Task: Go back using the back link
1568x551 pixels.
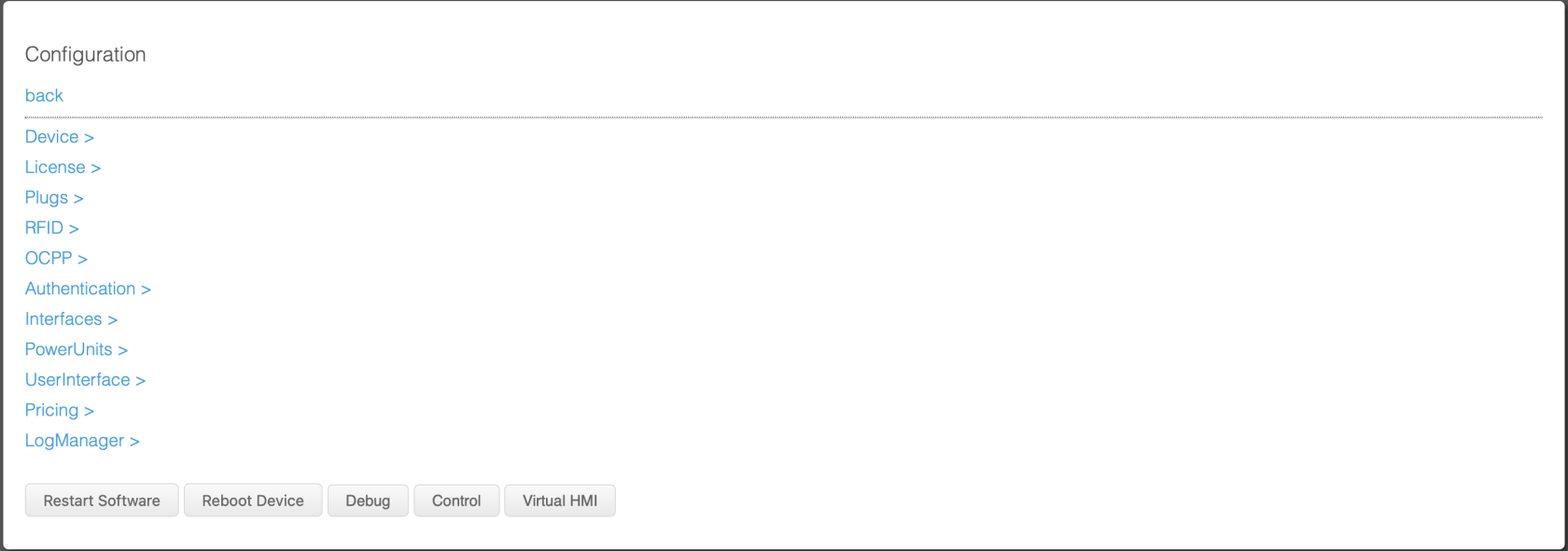Action: point(44,95)
